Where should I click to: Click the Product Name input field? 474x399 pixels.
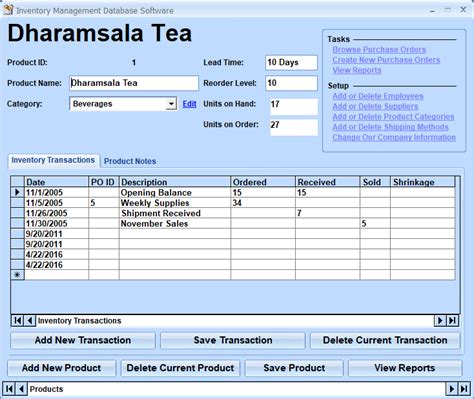click(x=134, y=83)
